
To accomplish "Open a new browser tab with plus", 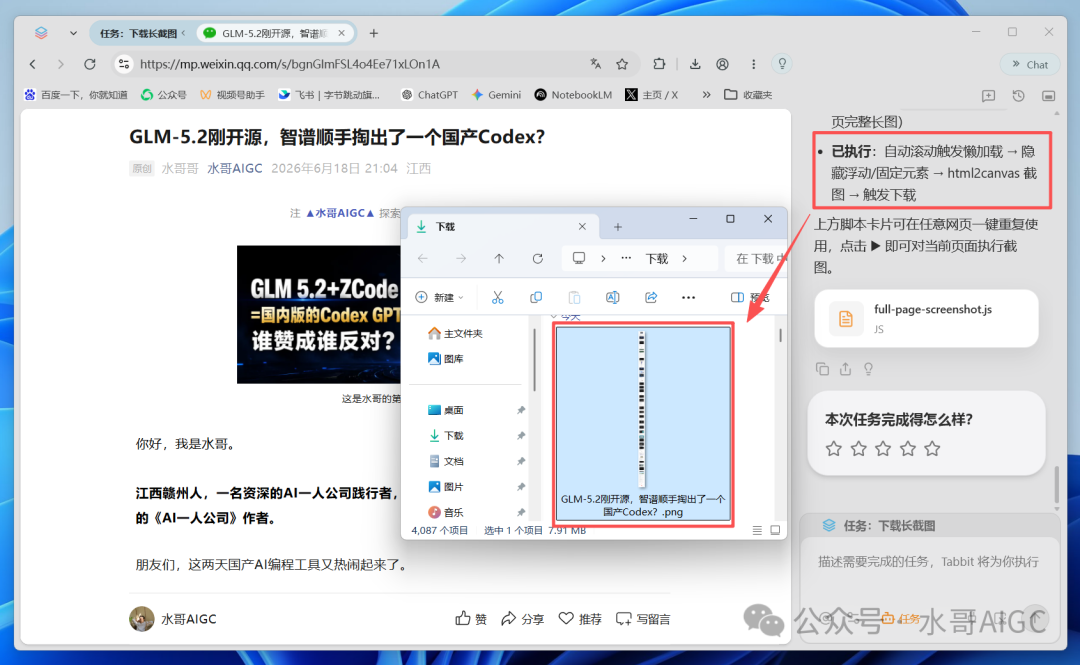I will pyautogui.click(x=374, y=33).
